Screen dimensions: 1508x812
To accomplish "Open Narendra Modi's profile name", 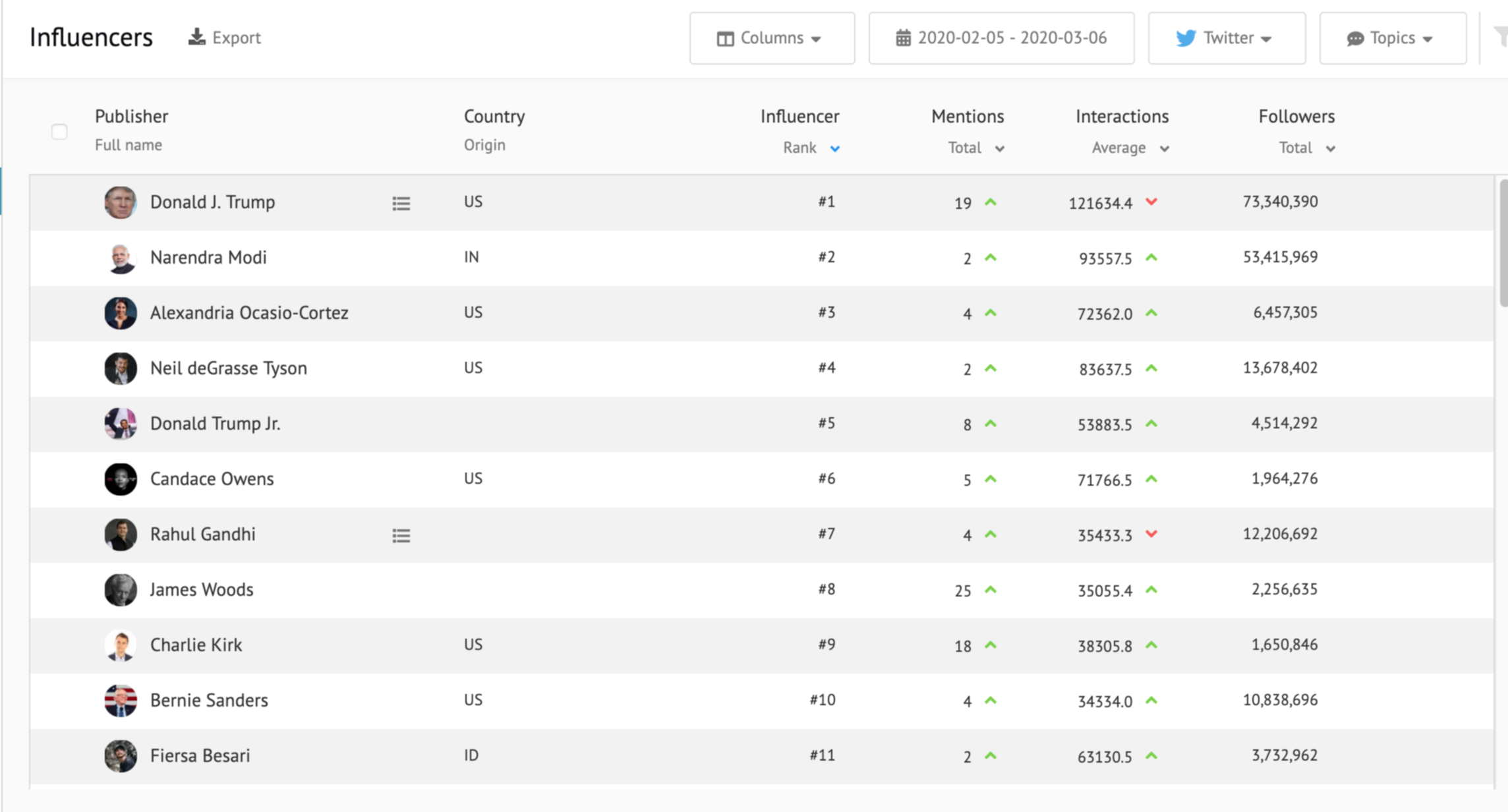I will pyautogui.click(x=208, y=258).
